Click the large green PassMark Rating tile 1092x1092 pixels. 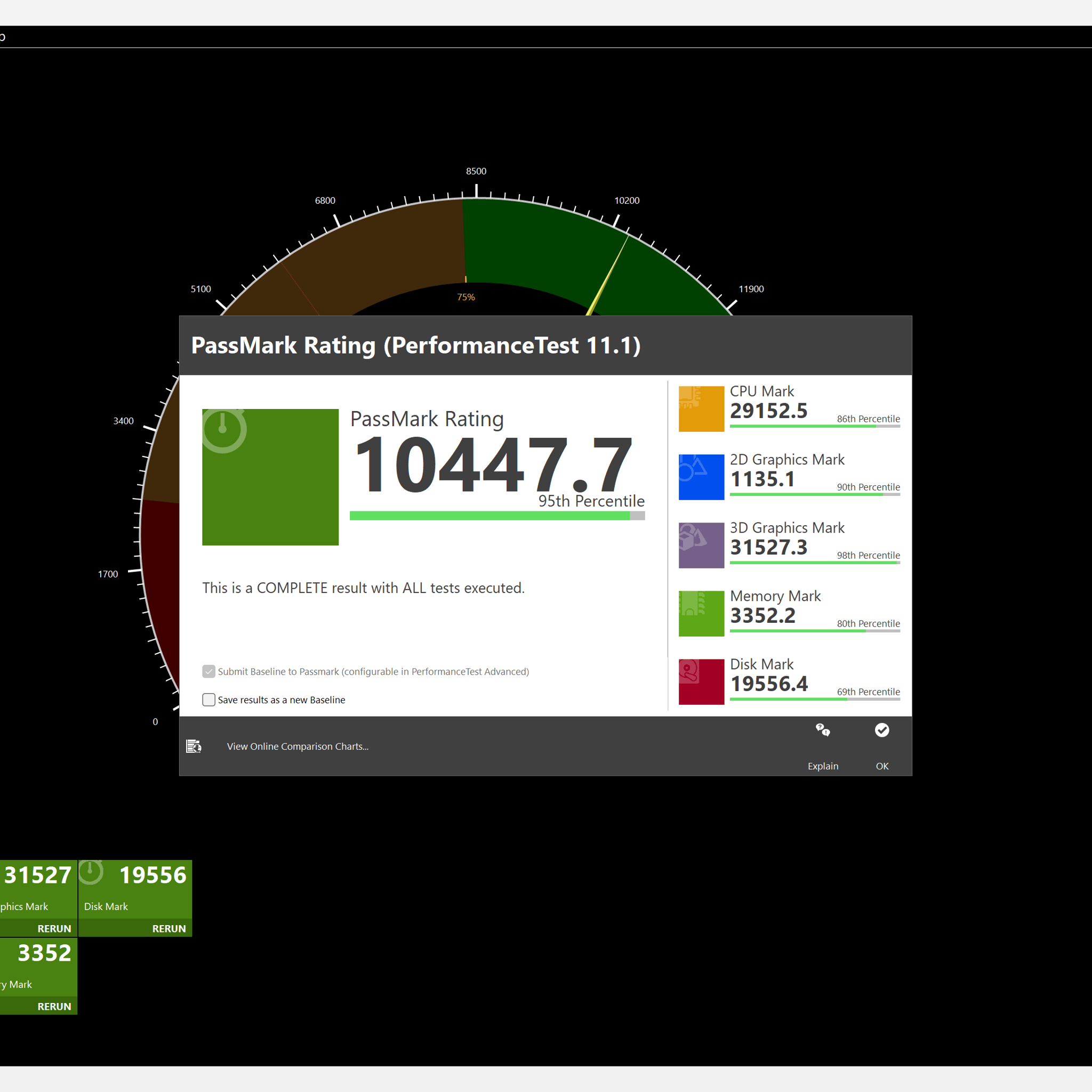point(270,477)
